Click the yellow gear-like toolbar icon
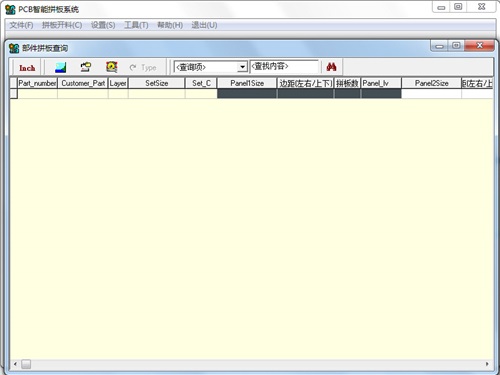The image size is (500, 375). [111, 67]
